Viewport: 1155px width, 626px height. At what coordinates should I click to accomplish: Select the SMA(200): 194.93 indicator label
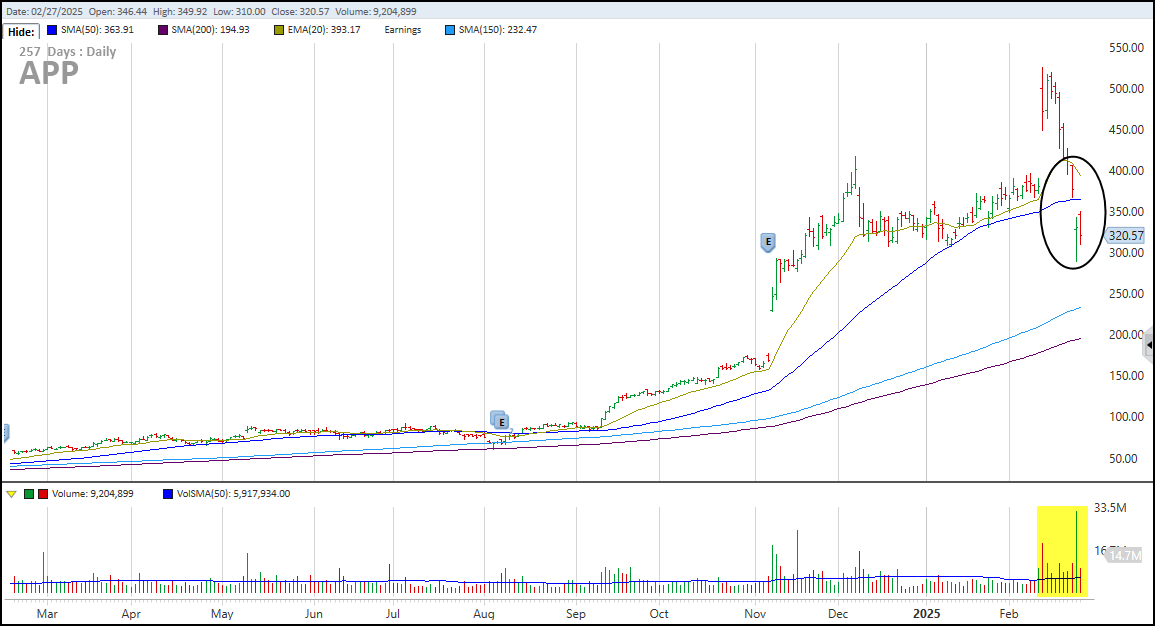pos(211,30)
